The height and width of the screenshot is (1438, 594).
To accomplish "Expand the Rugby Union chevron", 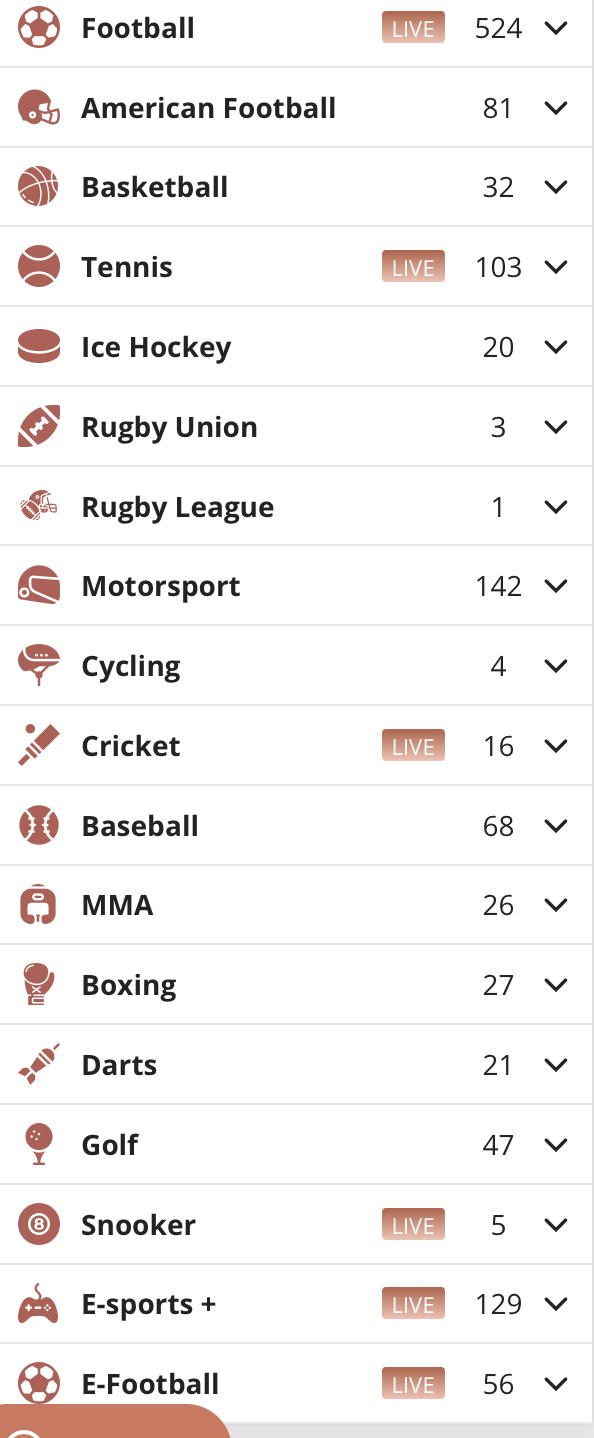I will coord(556,427).
